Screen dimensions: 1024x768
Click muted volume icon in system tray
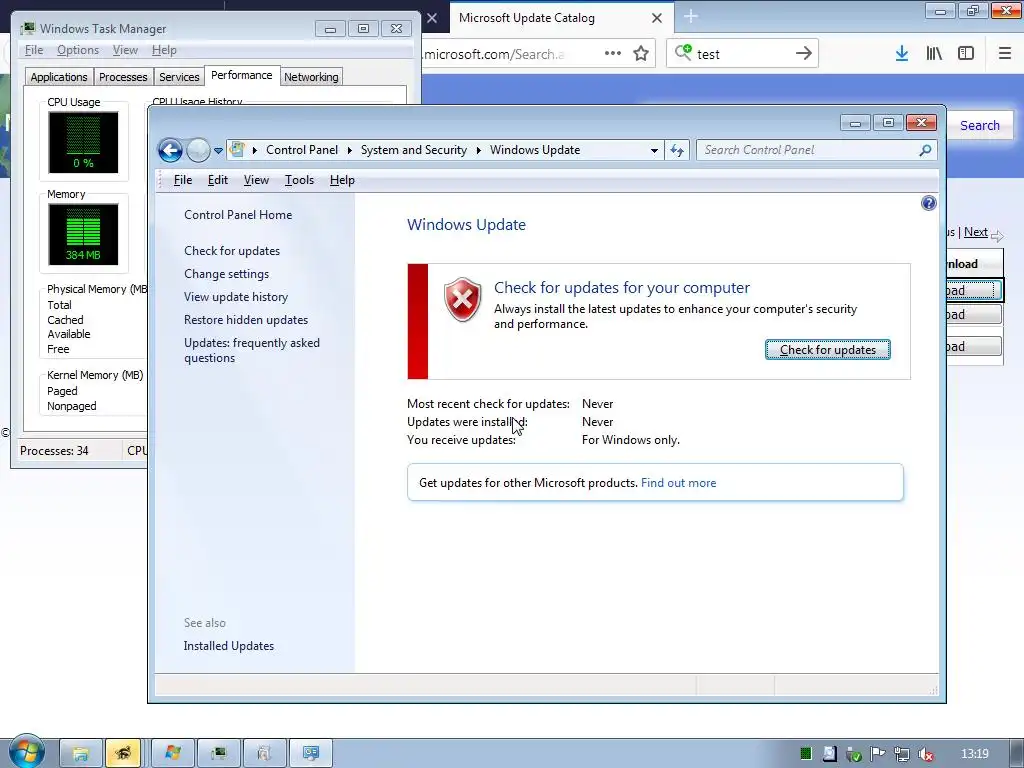925,754
